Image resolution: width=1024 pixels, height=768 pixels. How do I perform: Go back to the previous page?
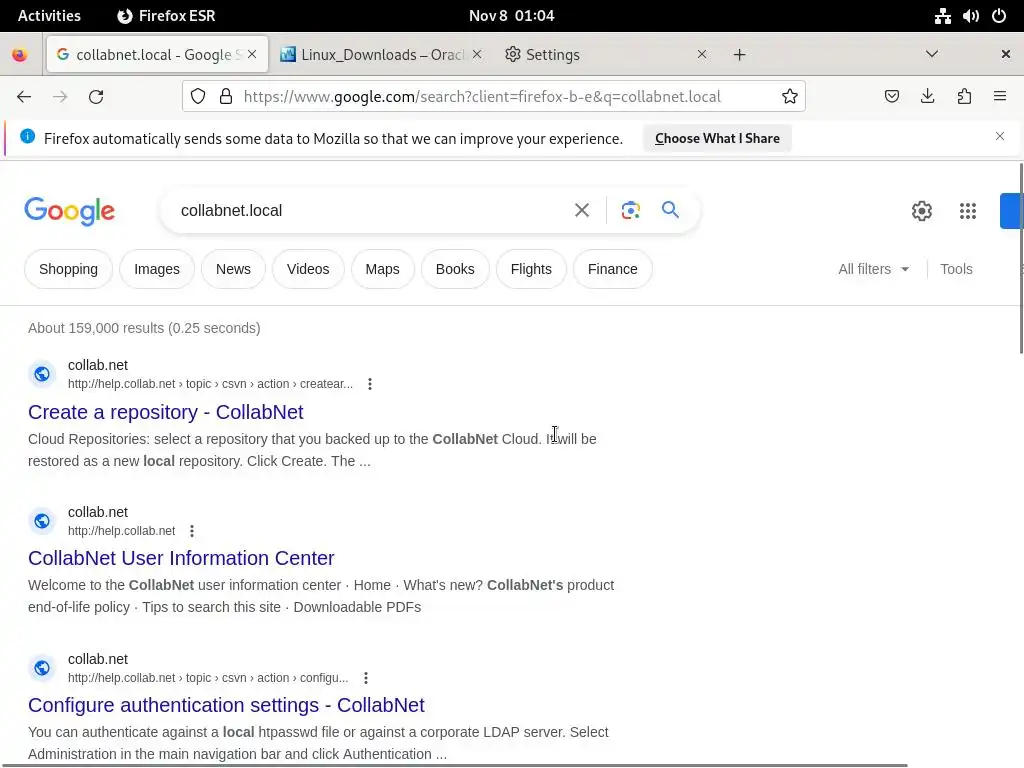pyautogui.click(x=24, y=97)
